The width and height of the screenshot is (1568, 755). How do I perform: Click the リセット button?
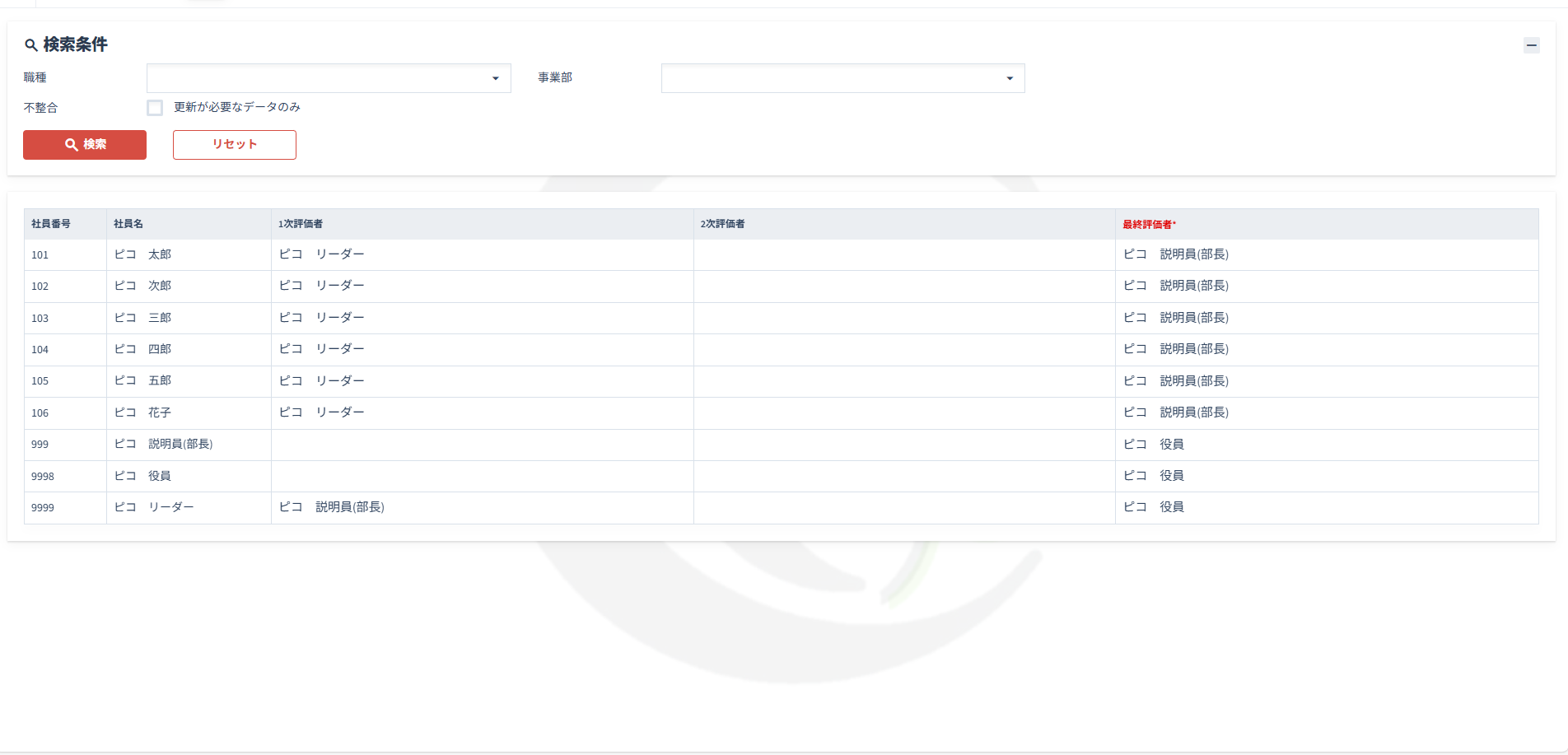pos(235,145)
